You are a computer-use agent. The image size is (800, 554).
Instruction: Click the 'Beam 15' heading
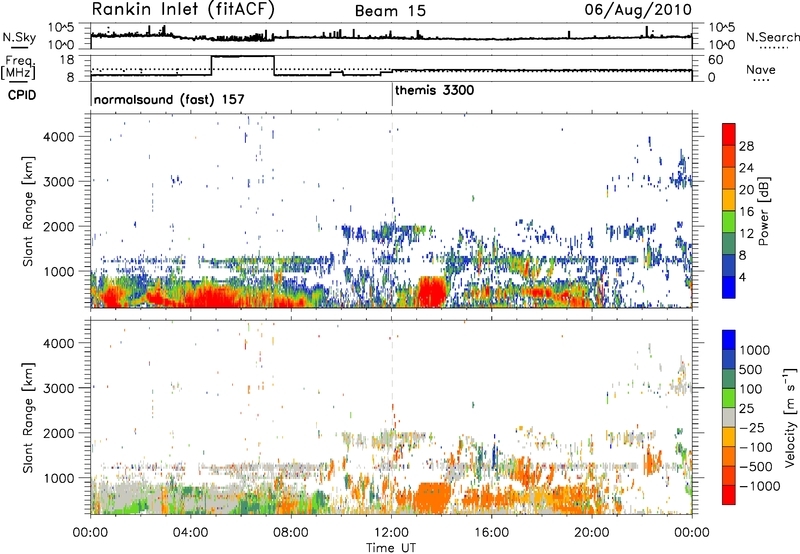coord(390,11)
